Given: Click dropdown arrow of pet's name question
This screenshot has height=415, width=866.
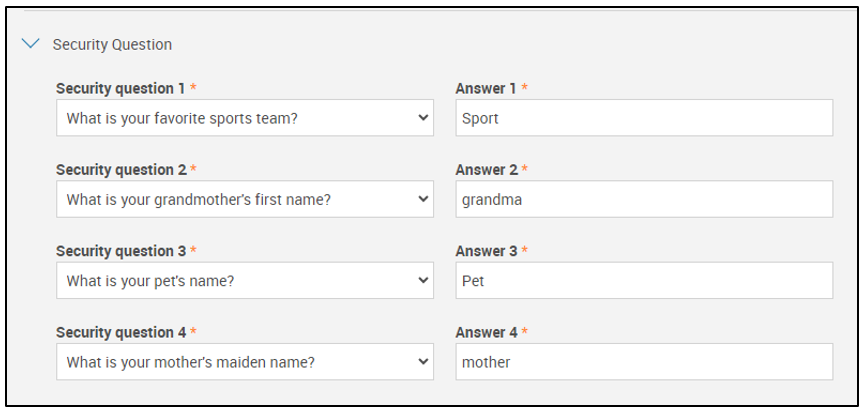Looking at the screenshot, I should [x=422, y=281].
